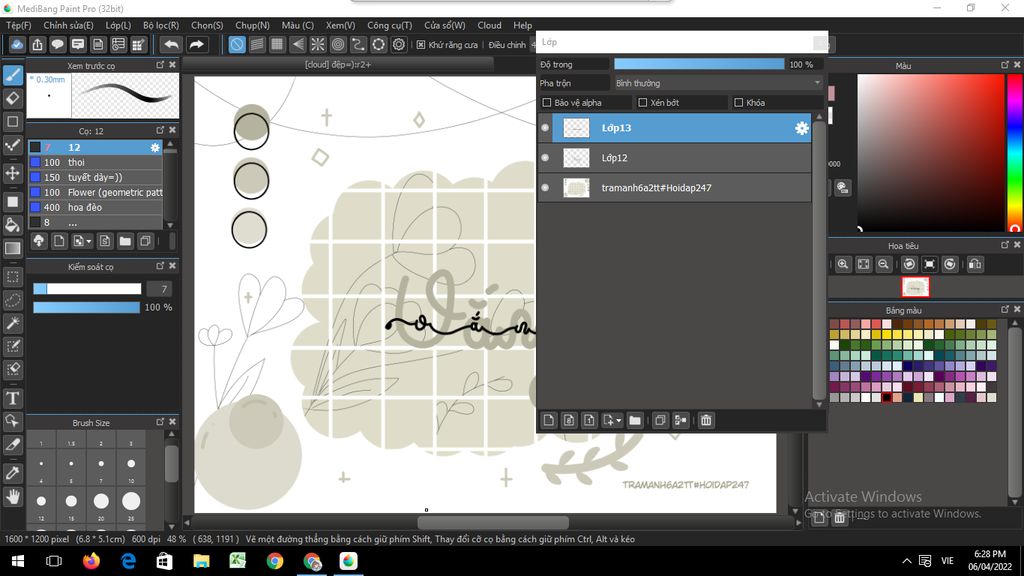
Task: Add a new layer in Lớp panel
Action: point(549,420)
